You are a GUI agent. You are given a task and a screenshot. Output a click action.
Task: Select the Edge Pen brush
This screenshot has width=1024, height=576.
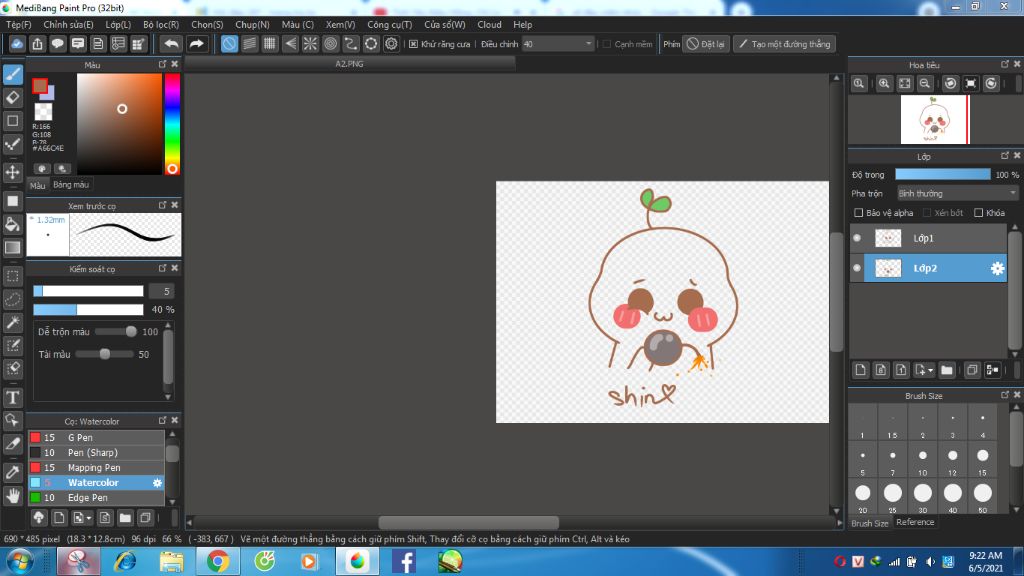(x=95, y=498)
